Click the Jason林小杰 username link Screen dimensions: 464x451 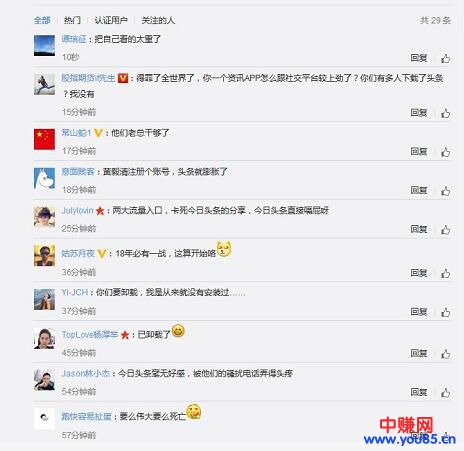point(86,373)
